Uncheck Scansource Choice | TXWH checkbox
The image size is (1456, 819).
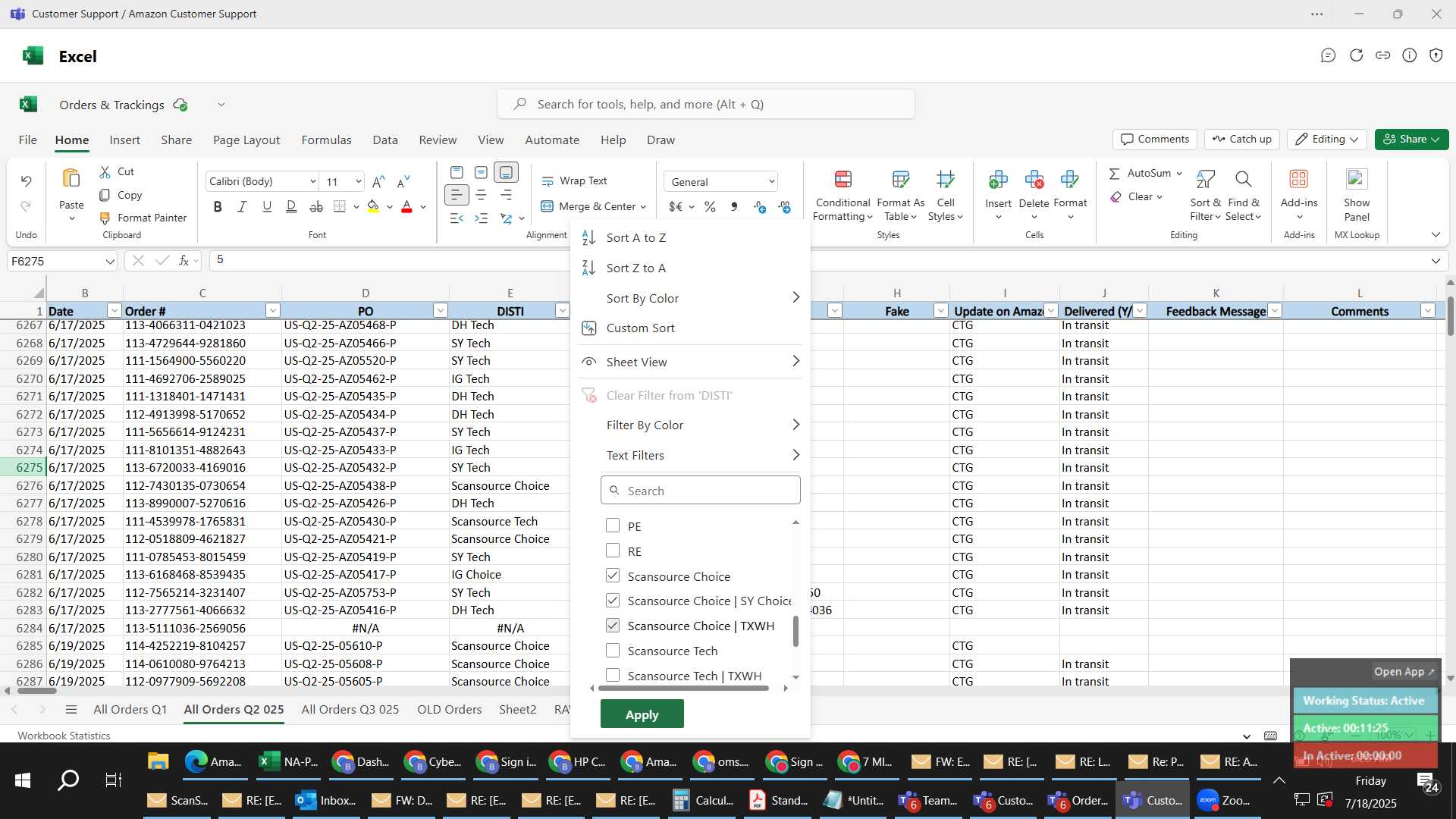[613, 626]
